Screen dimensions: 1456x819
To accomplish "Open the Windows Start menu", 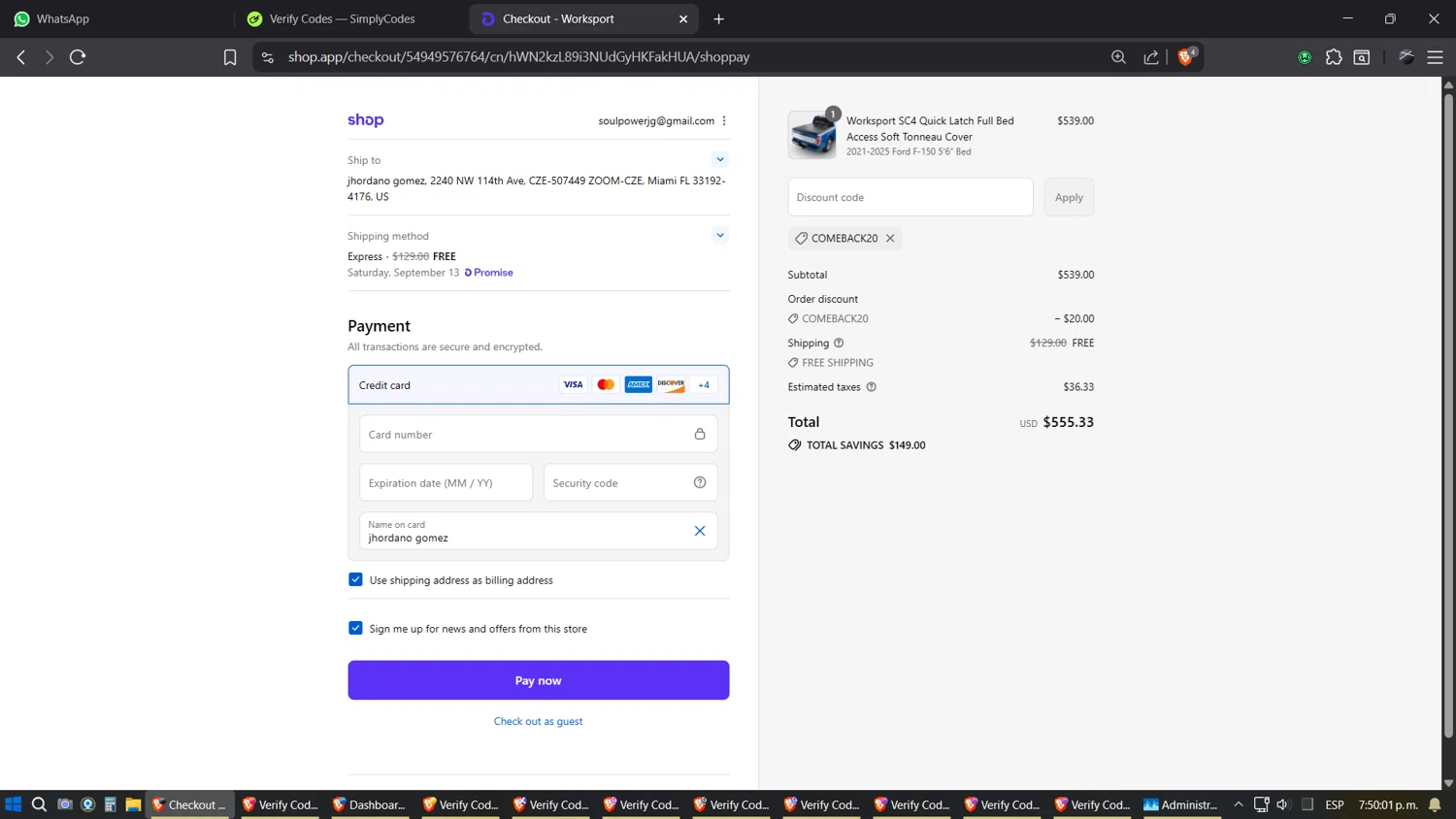I will 13,804.
